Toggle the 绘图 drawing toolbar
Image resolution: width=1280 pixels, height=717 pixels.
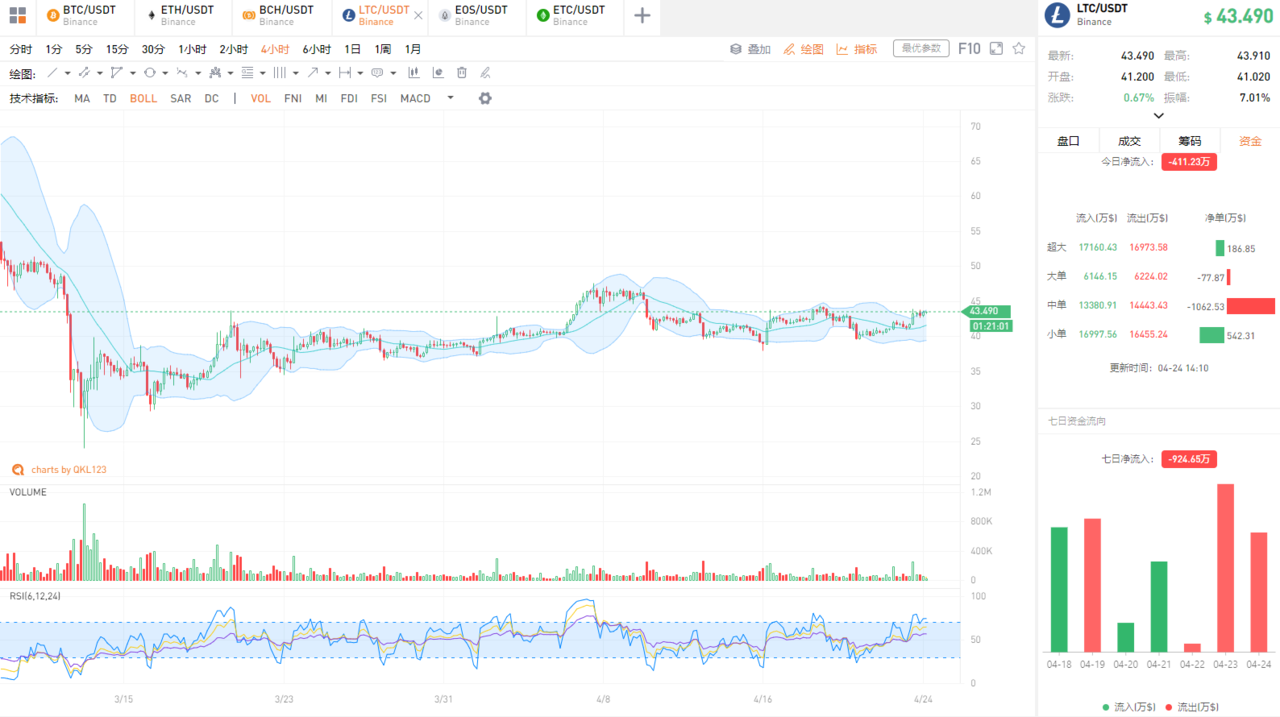(804, 49)
